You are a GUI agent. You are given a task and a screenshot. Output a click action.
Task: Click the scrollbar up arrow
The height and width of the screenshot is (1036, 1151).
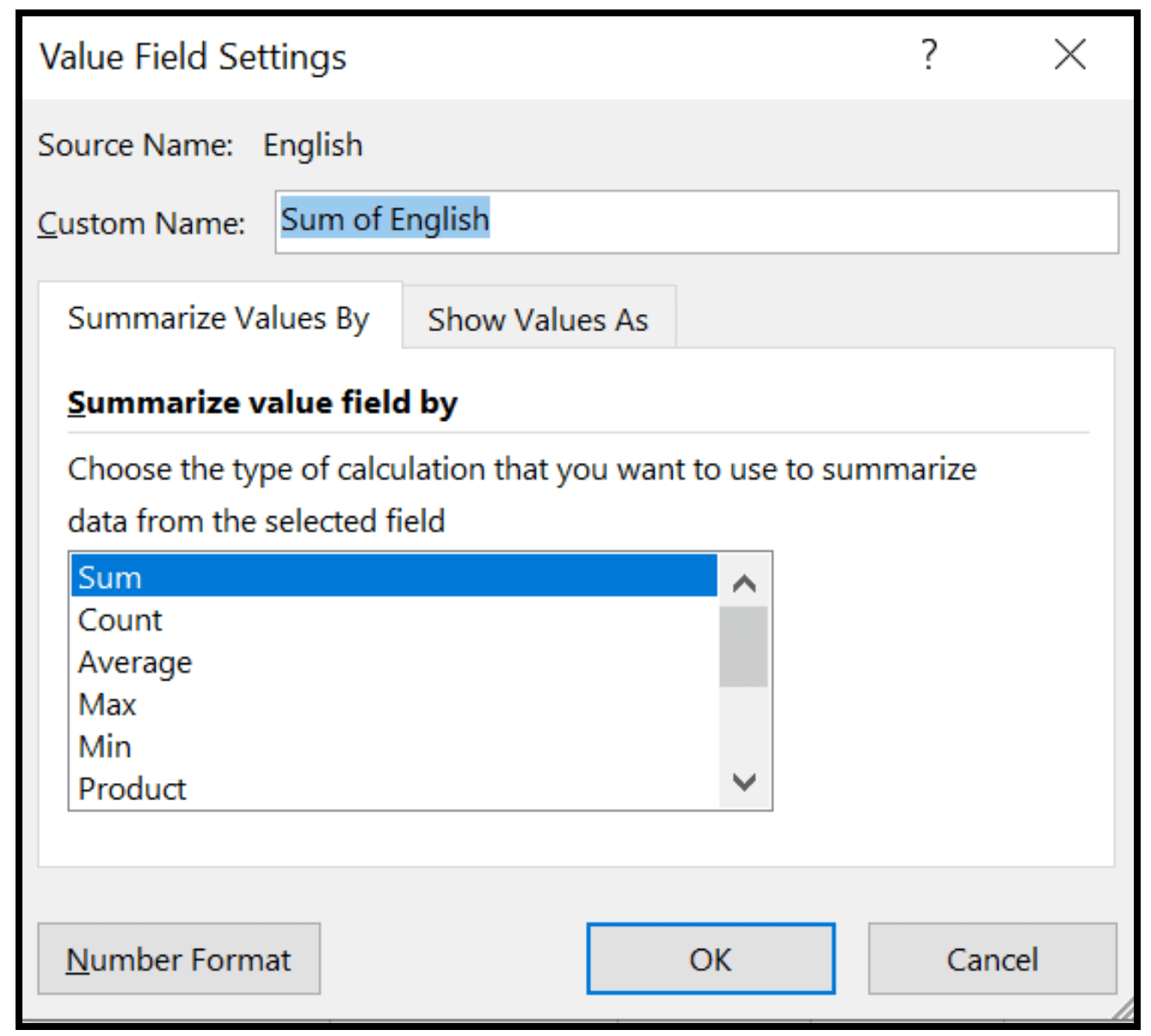742,583
